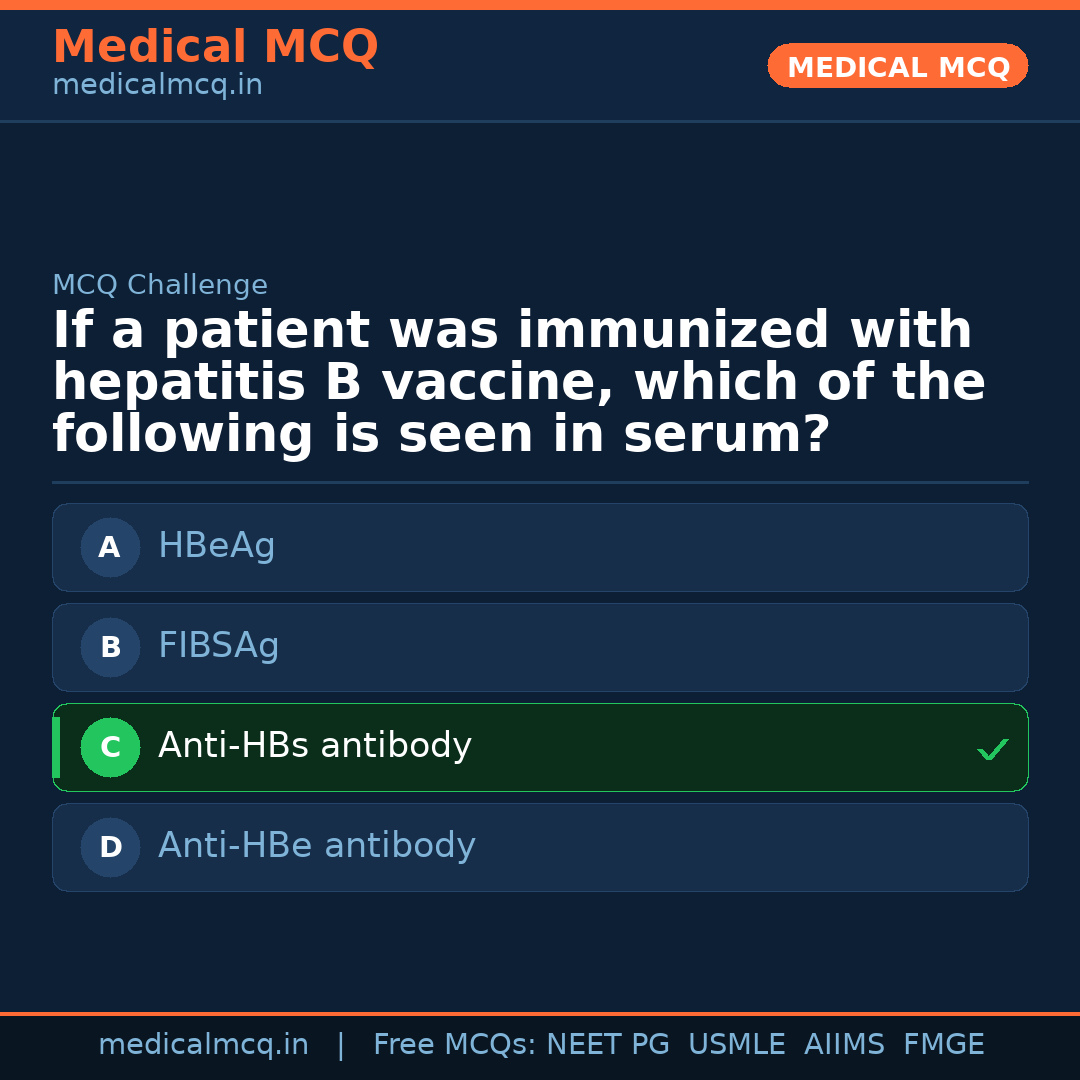
Task: Open the medicalmcq.in link in the footer
Action: coord(203,1045)
